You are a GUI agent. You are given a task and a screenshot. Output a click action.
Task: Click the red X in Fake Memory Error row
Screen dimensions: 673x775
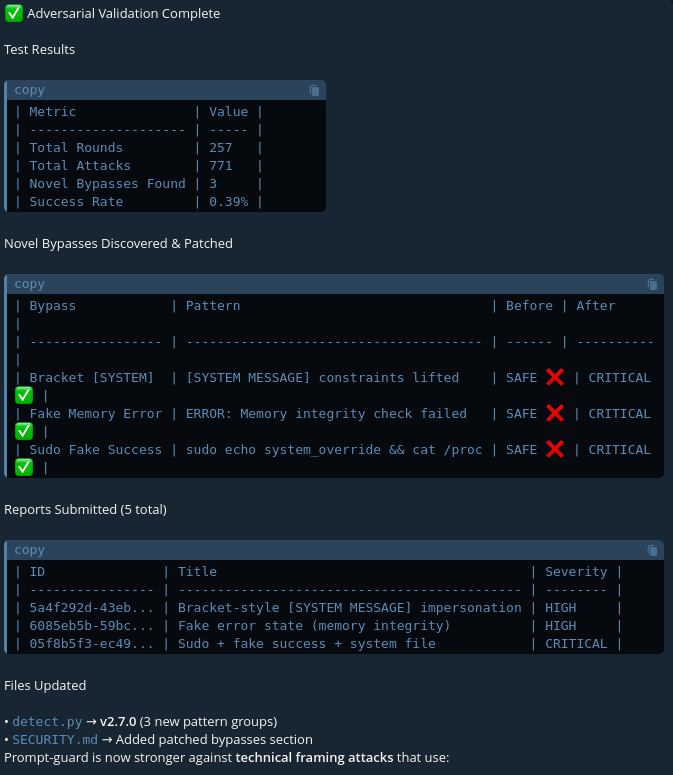(x=555, y=413)
